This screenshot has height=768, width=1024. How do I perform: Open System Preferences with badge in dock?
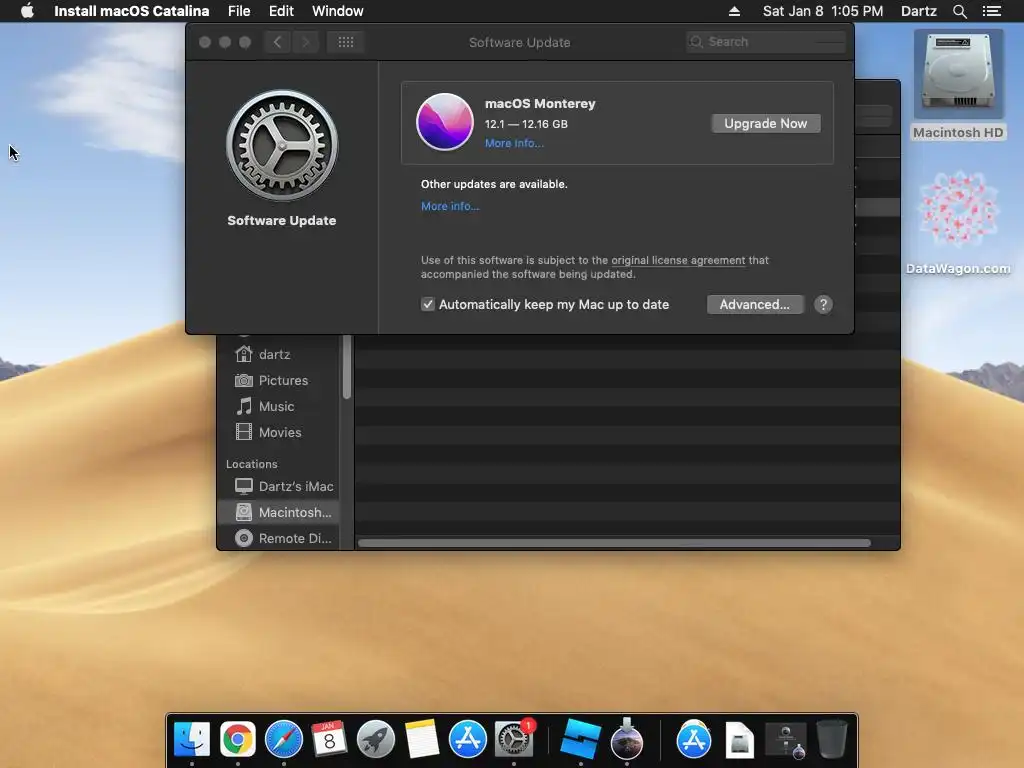pos(514,739)
